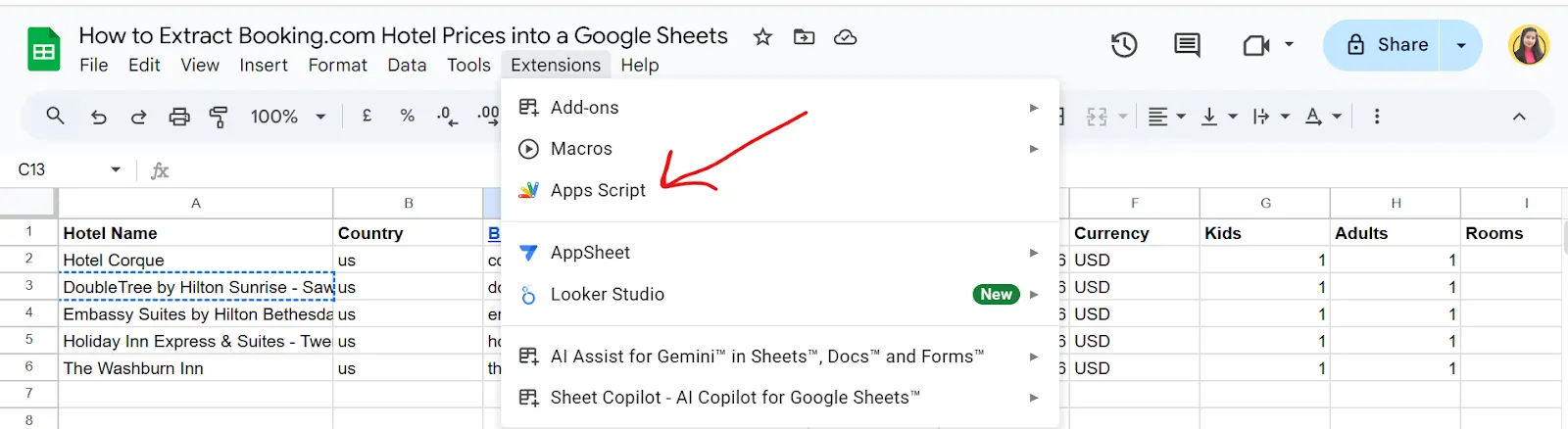The image size is (1568, 429).
Task: Collapse the toolbar with up chevron
Action: point(1519,117)
